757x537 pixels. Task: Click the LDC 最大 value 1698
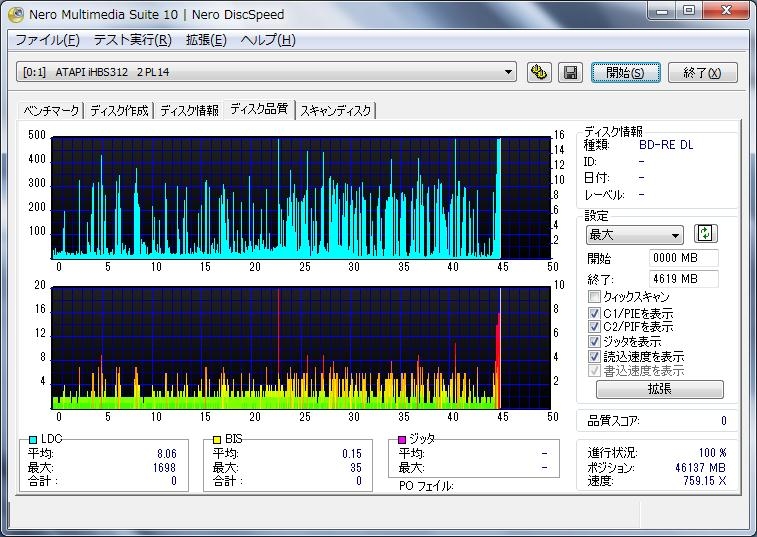point(164,467)
